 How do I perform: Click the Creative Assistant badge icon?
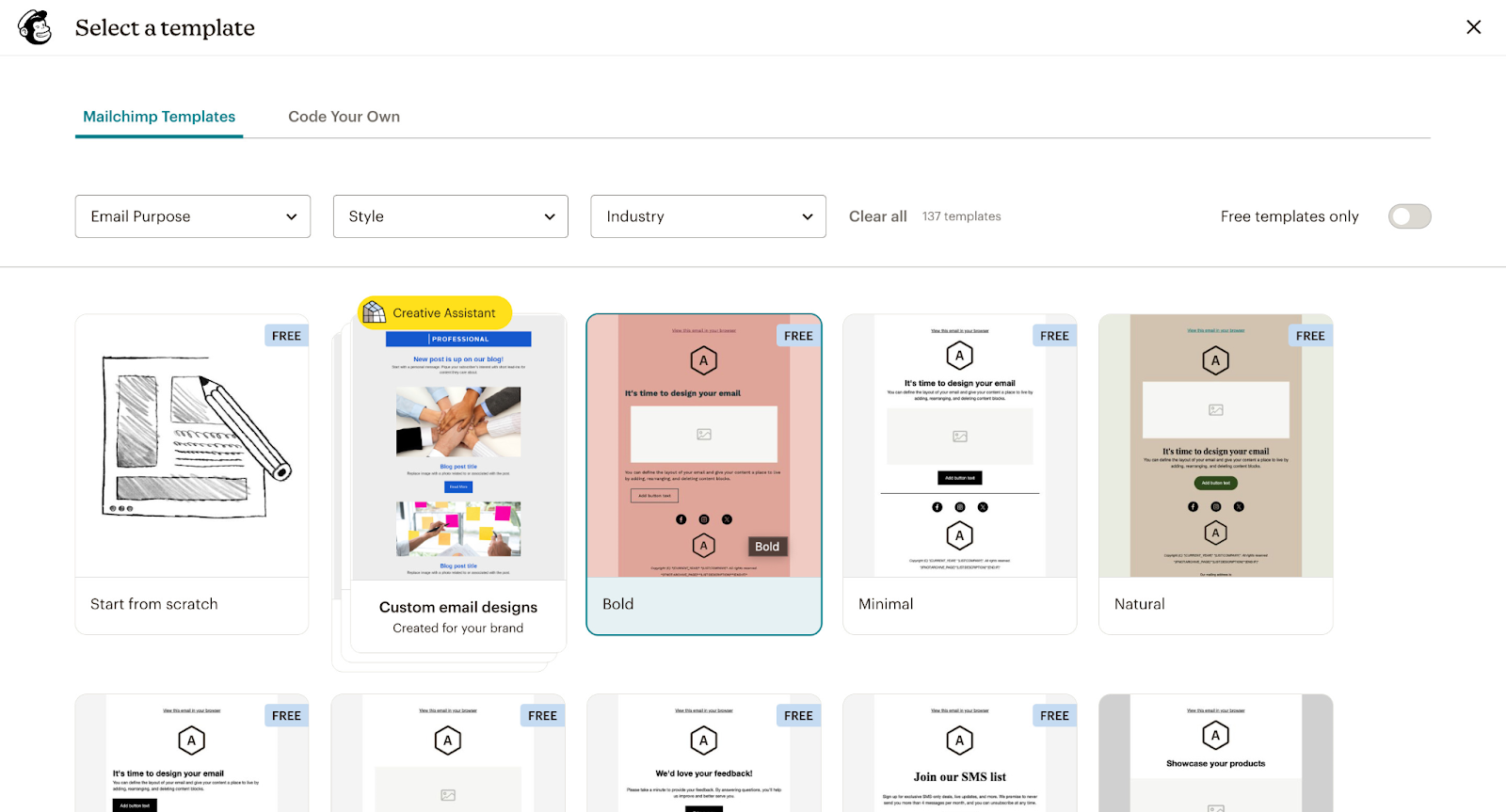[375, 312]
